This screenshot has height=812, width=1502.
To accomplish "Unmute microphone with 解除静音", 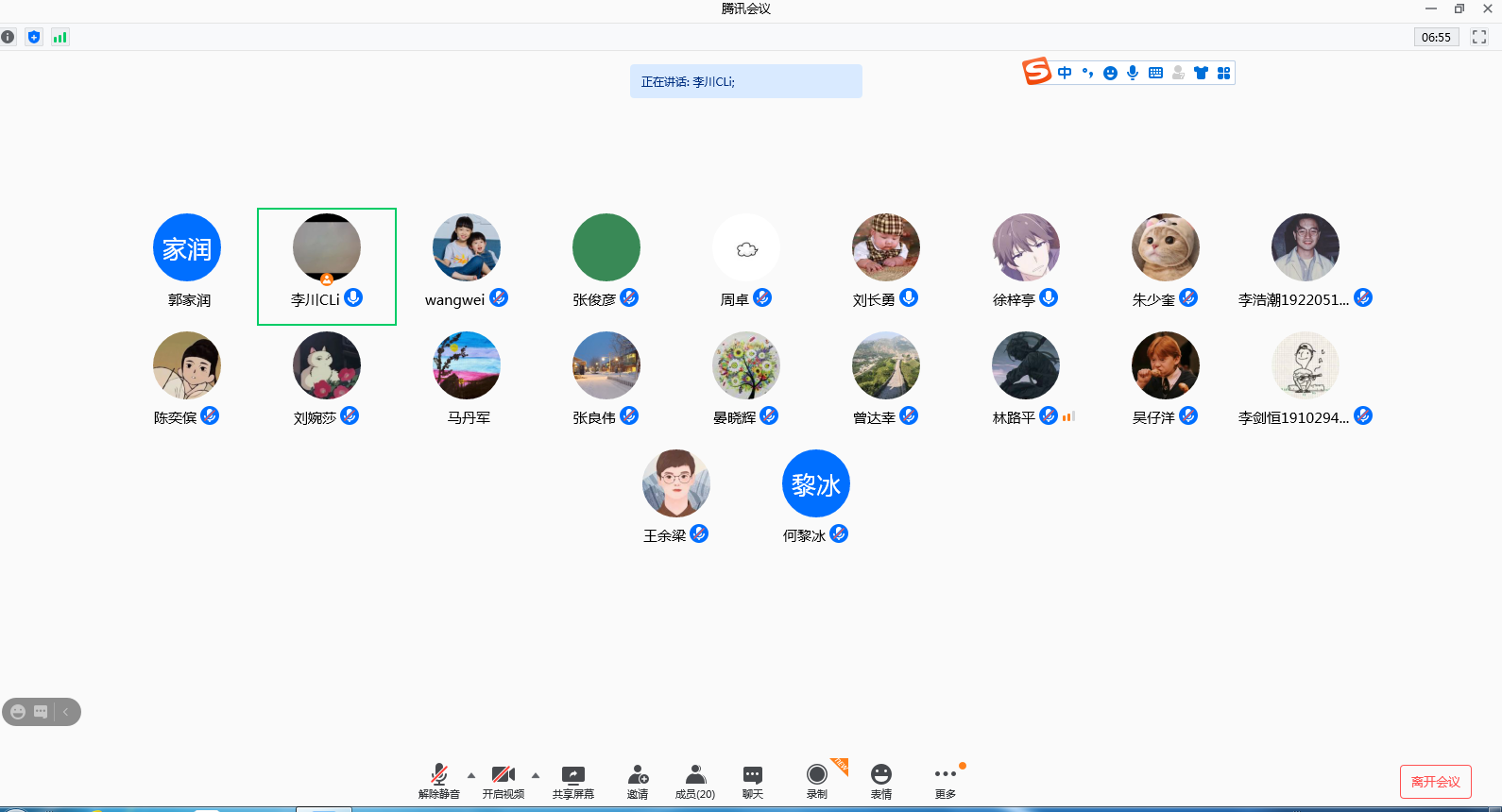I will tap(439, 781).
